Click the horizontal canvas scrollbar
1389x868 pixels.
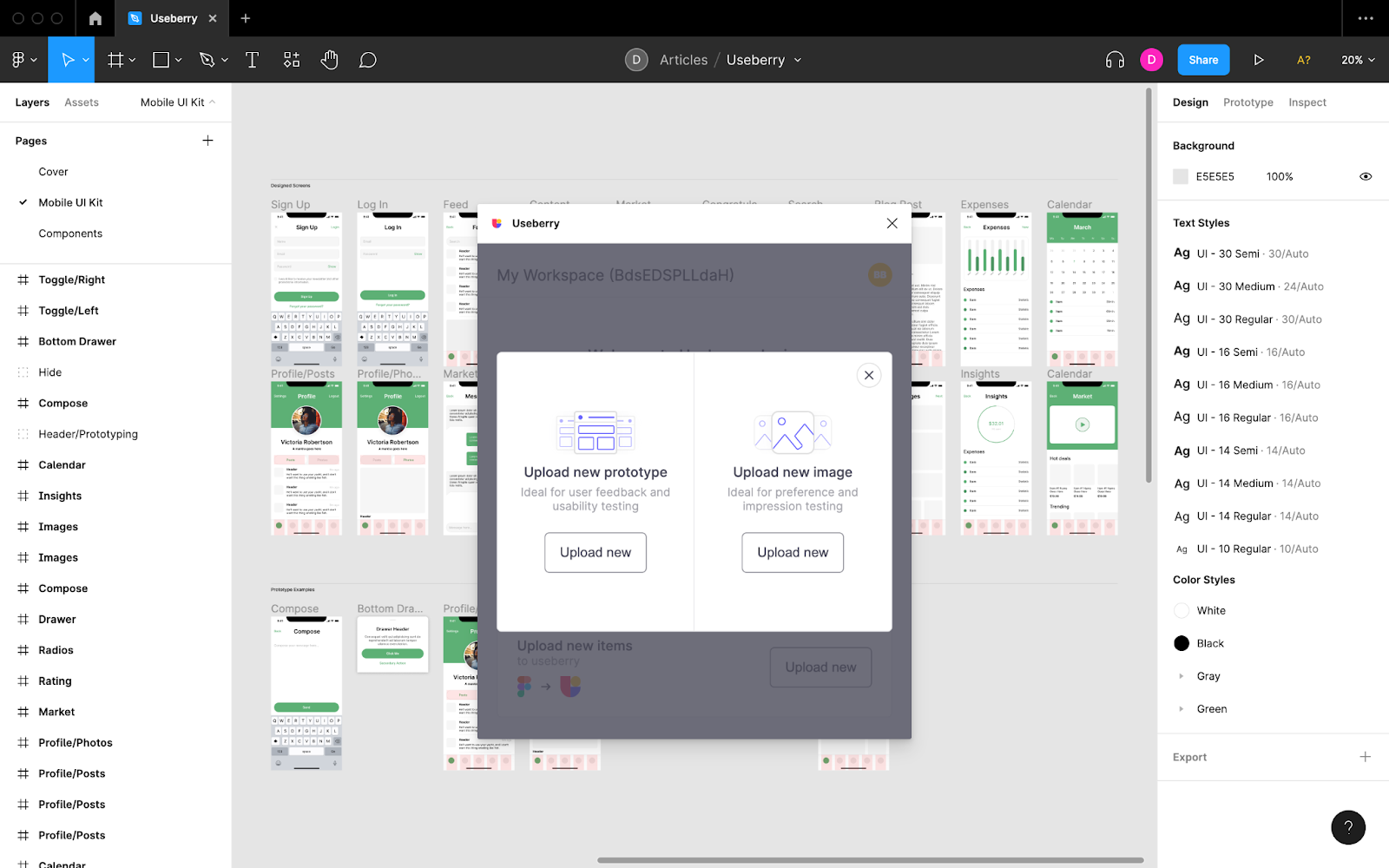pos(870,860)
